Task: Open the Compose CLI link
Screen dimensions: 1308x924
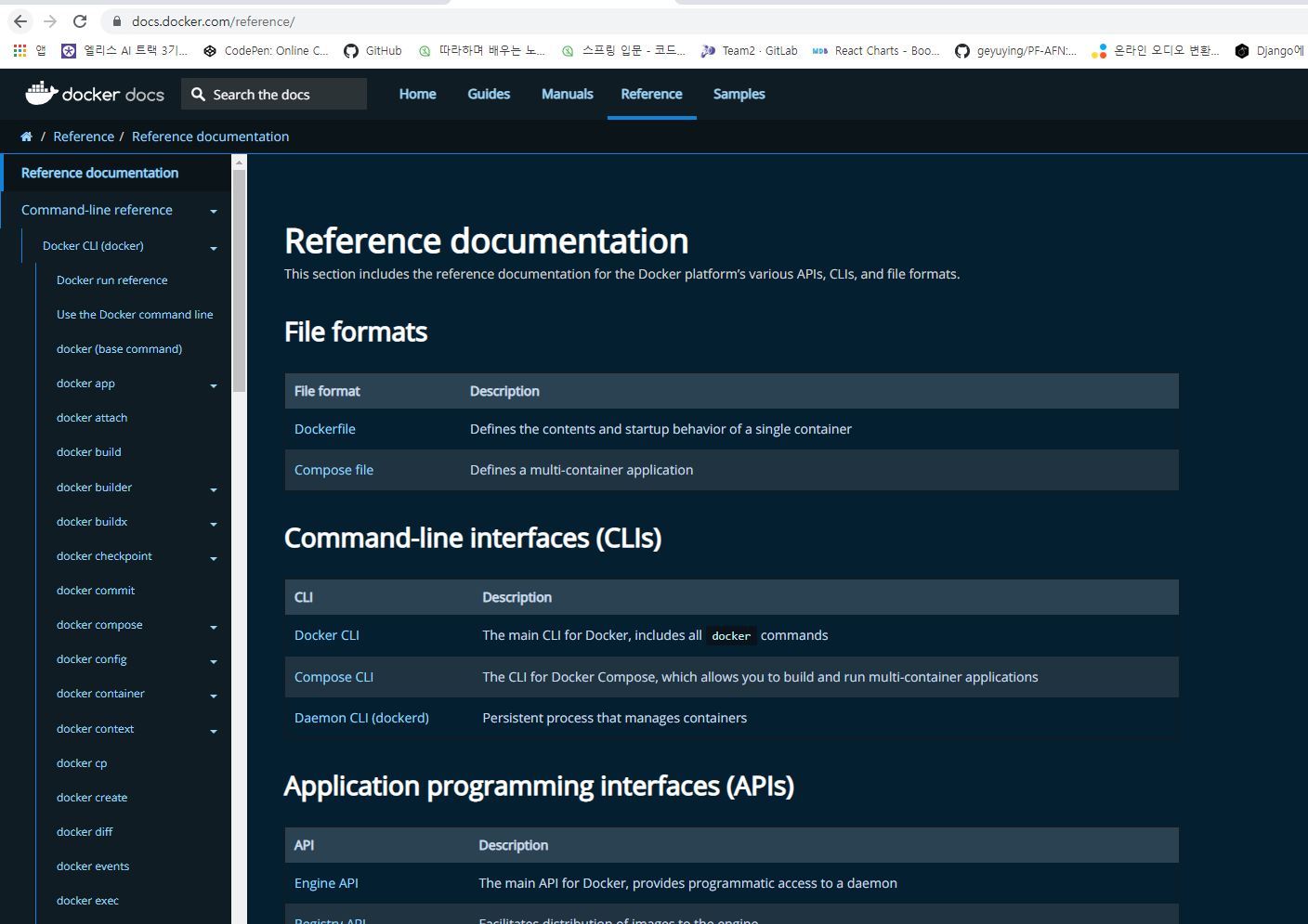Action: pos(334,677)
